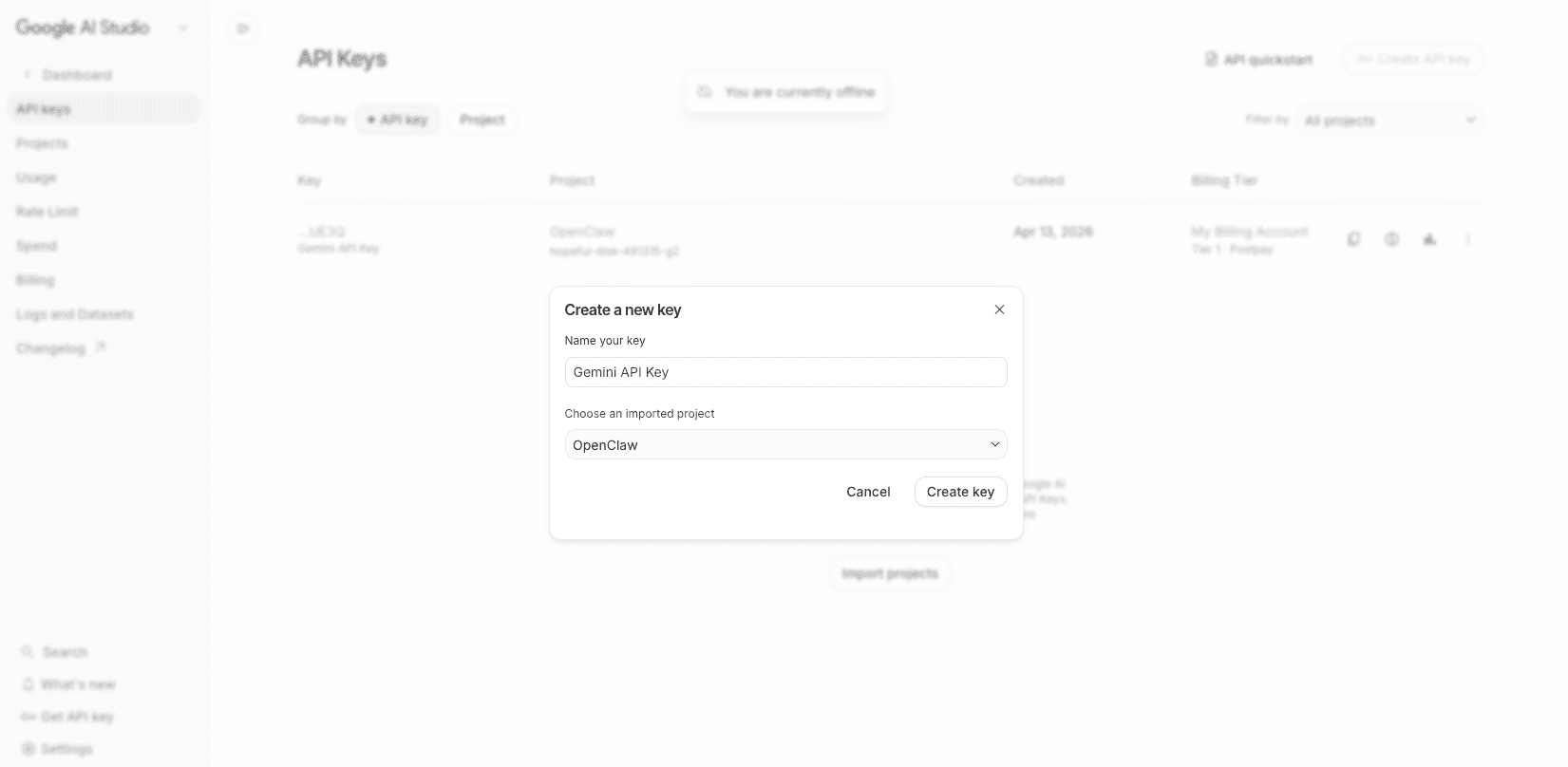
Task: Open Projects in the sidebar
Action: 42,143
